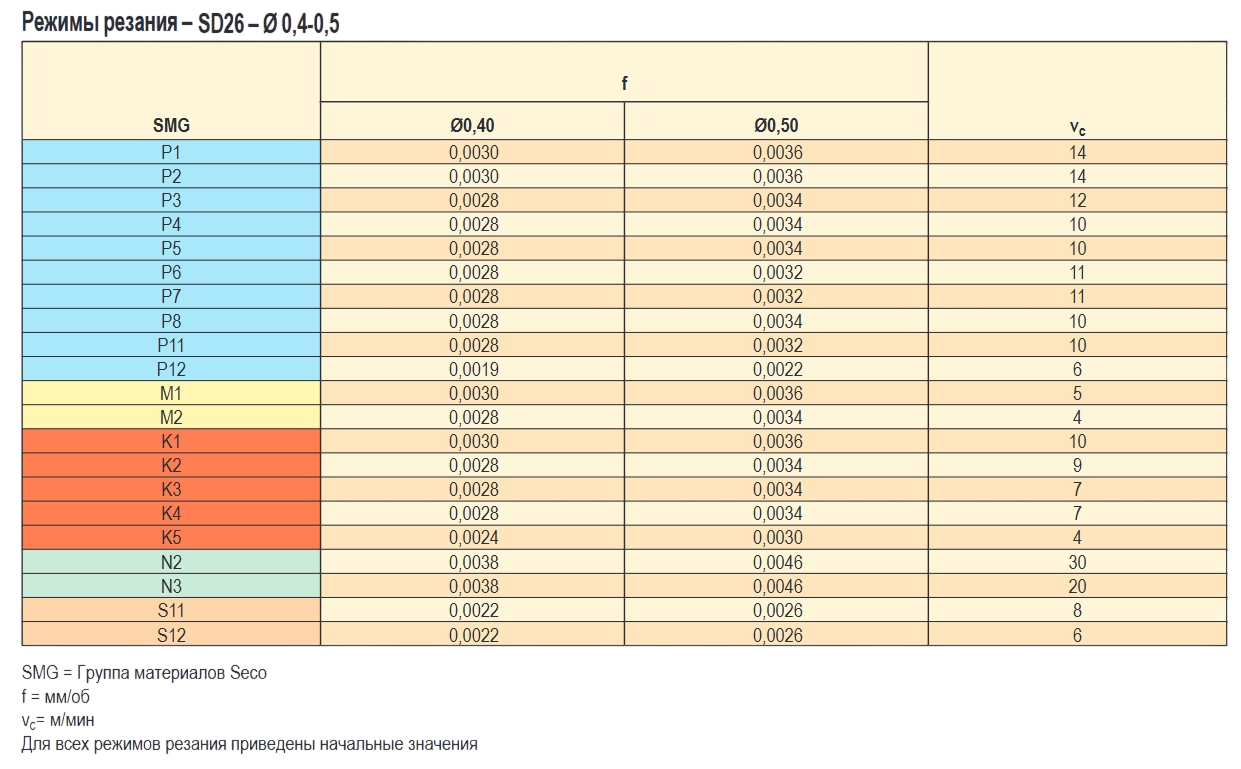The height and width of the screenshot is (769, 1241).
Task: Select the S11 material group cell
Action: [171, 610]
